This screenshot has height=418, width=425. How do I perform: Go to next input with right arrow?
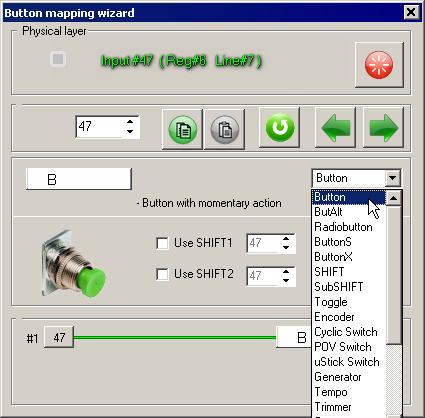[383, 127]
